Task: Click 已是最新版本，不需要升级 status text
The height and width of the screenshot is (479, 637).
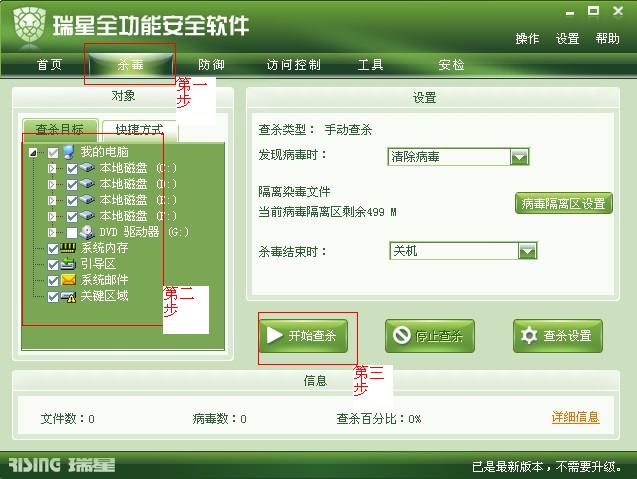Action: pos(546,466)
